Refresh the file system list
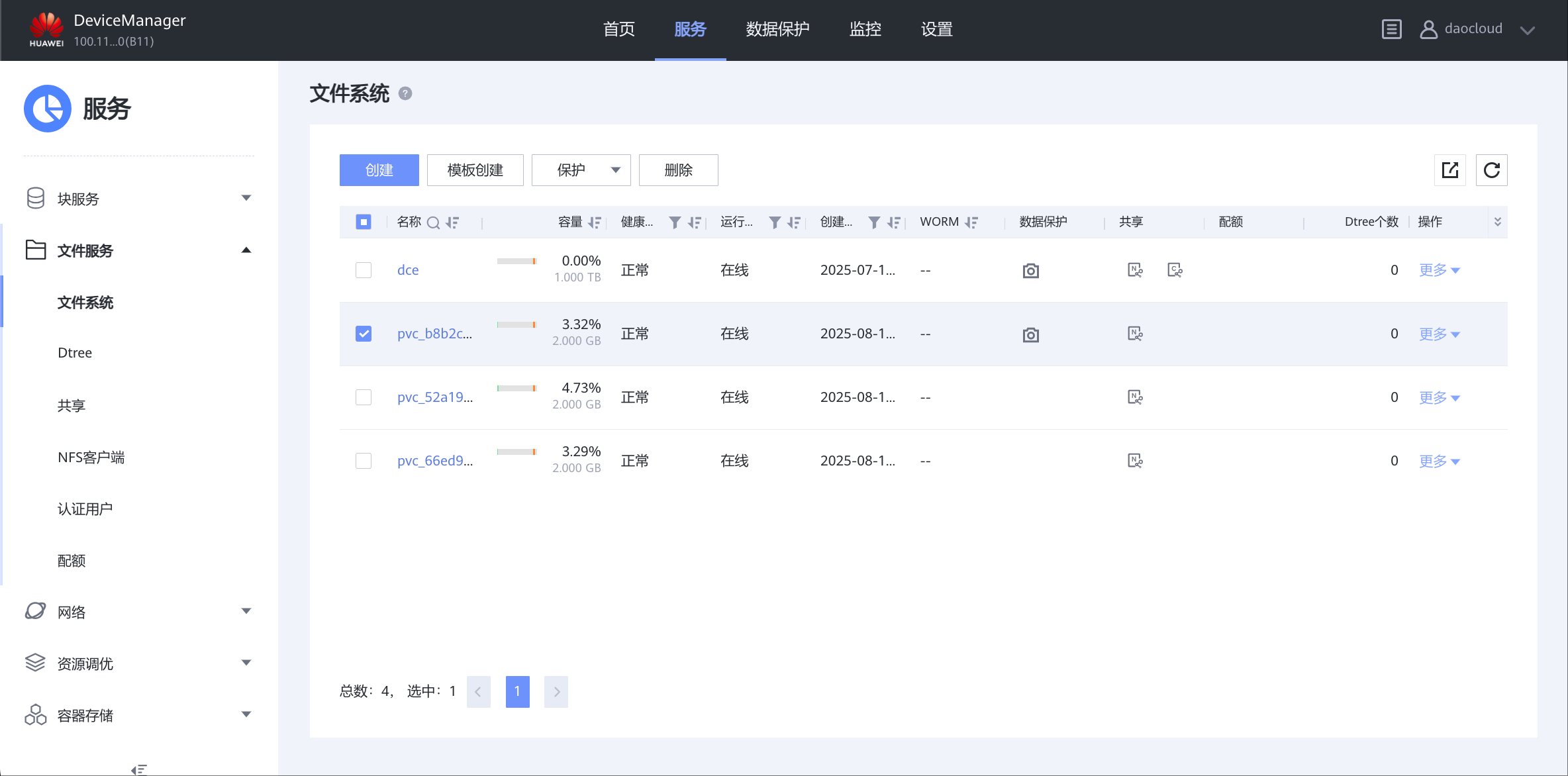Viewport: 1568px width, 776px height. pyautogui.click(x=1491, y=170)
